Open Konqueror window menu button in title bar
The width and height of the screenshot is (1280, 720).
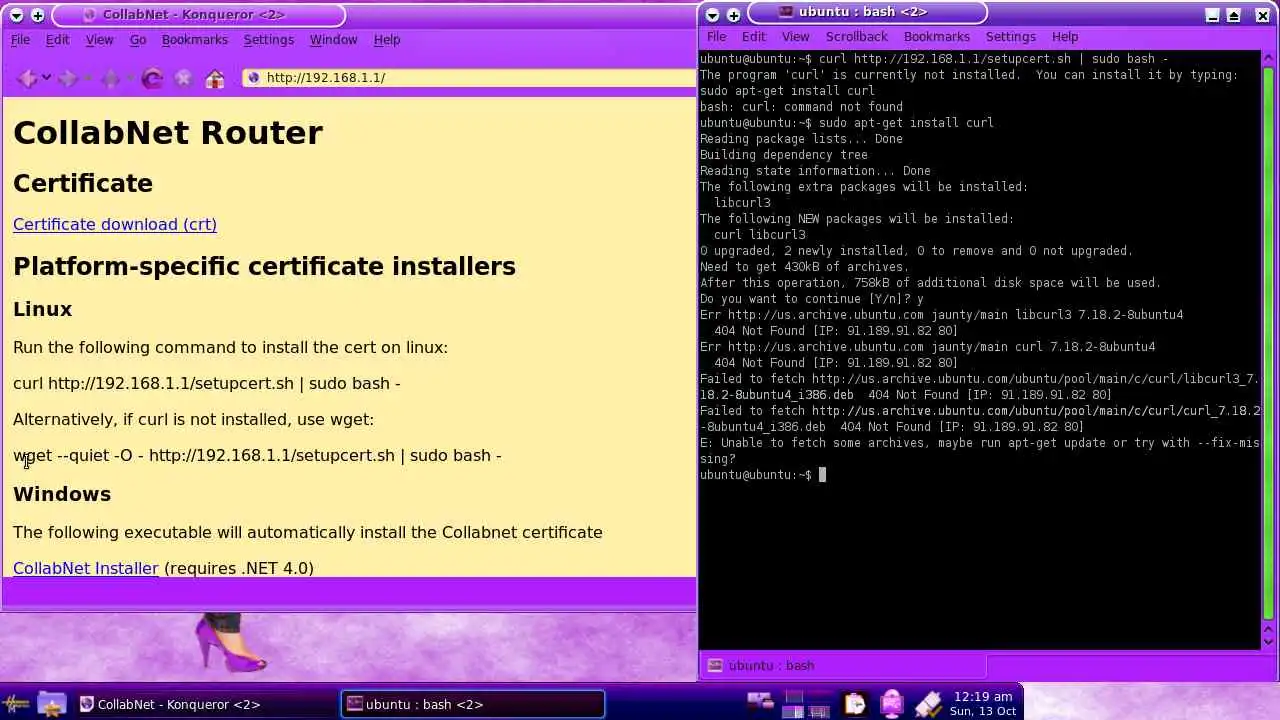tap(16, 15)
